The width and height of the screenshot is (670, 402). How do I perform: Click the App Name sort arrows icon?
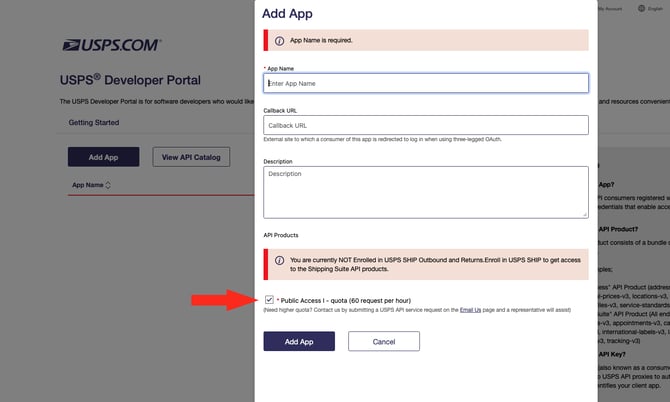108,185
